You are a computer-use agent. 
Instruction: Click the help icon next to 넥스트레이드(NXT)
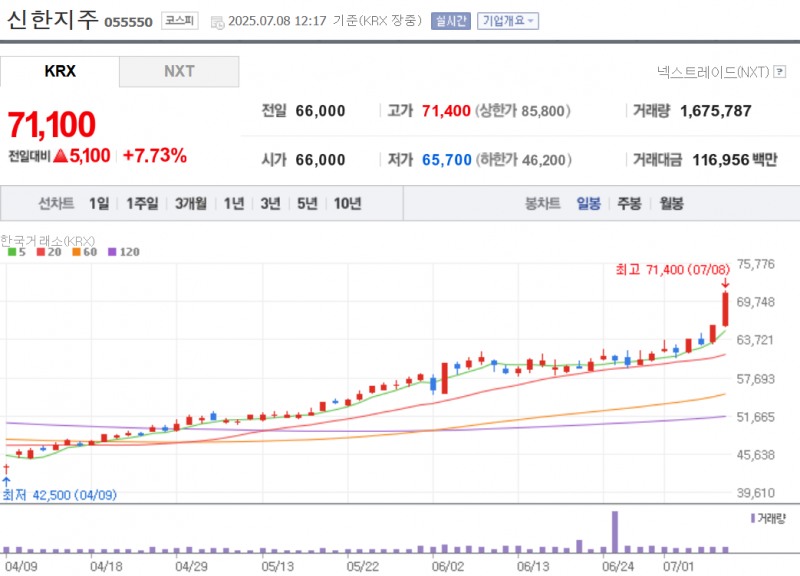click(785, 72)
